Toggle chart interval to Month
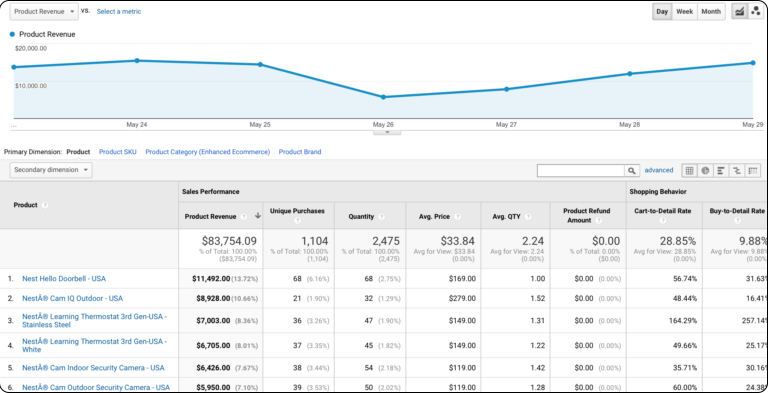Viewport: 768px width, 393px height. pyautogui.click(x=711, y=12)
